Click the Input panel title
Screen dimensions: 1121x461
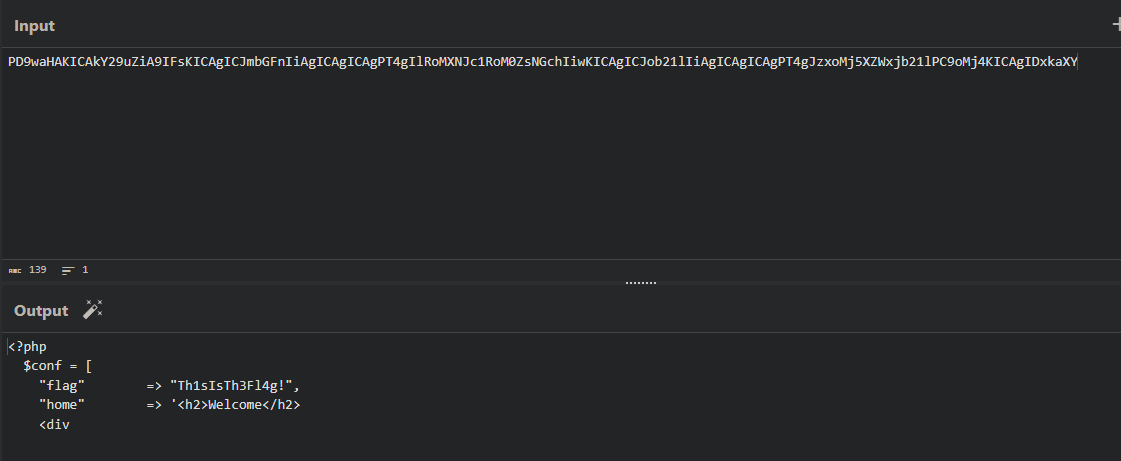pyautogui.click(x=35, y=26)
